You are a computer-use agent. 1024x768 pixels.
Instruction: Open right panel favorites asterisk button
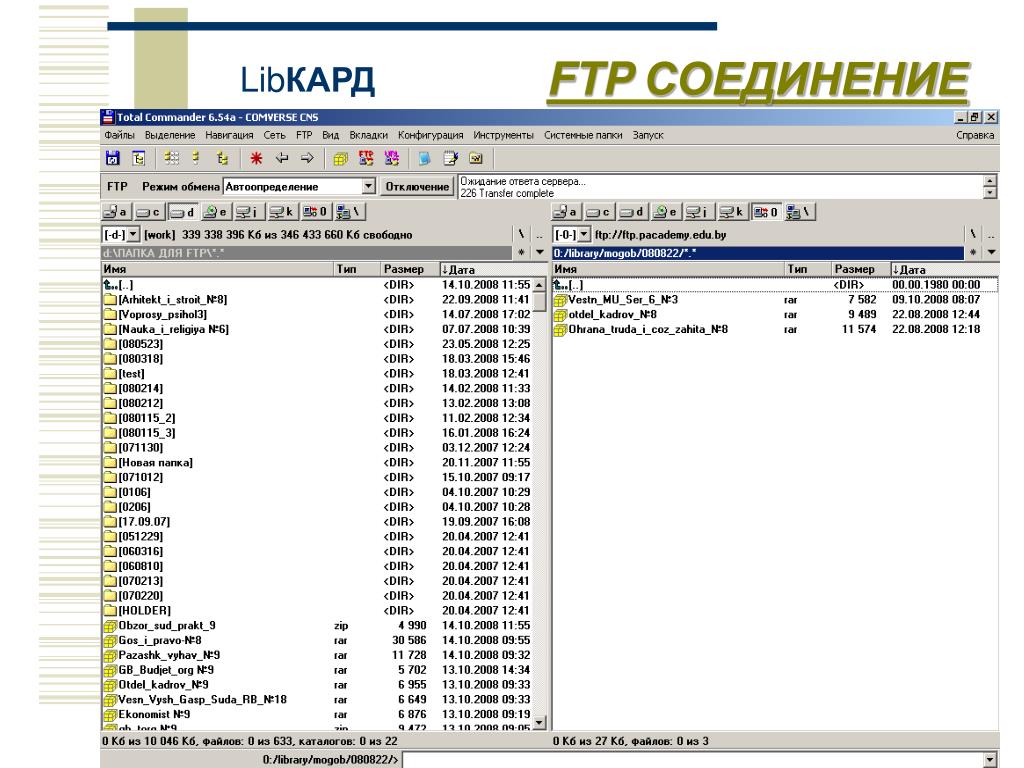tap(972, 252)
